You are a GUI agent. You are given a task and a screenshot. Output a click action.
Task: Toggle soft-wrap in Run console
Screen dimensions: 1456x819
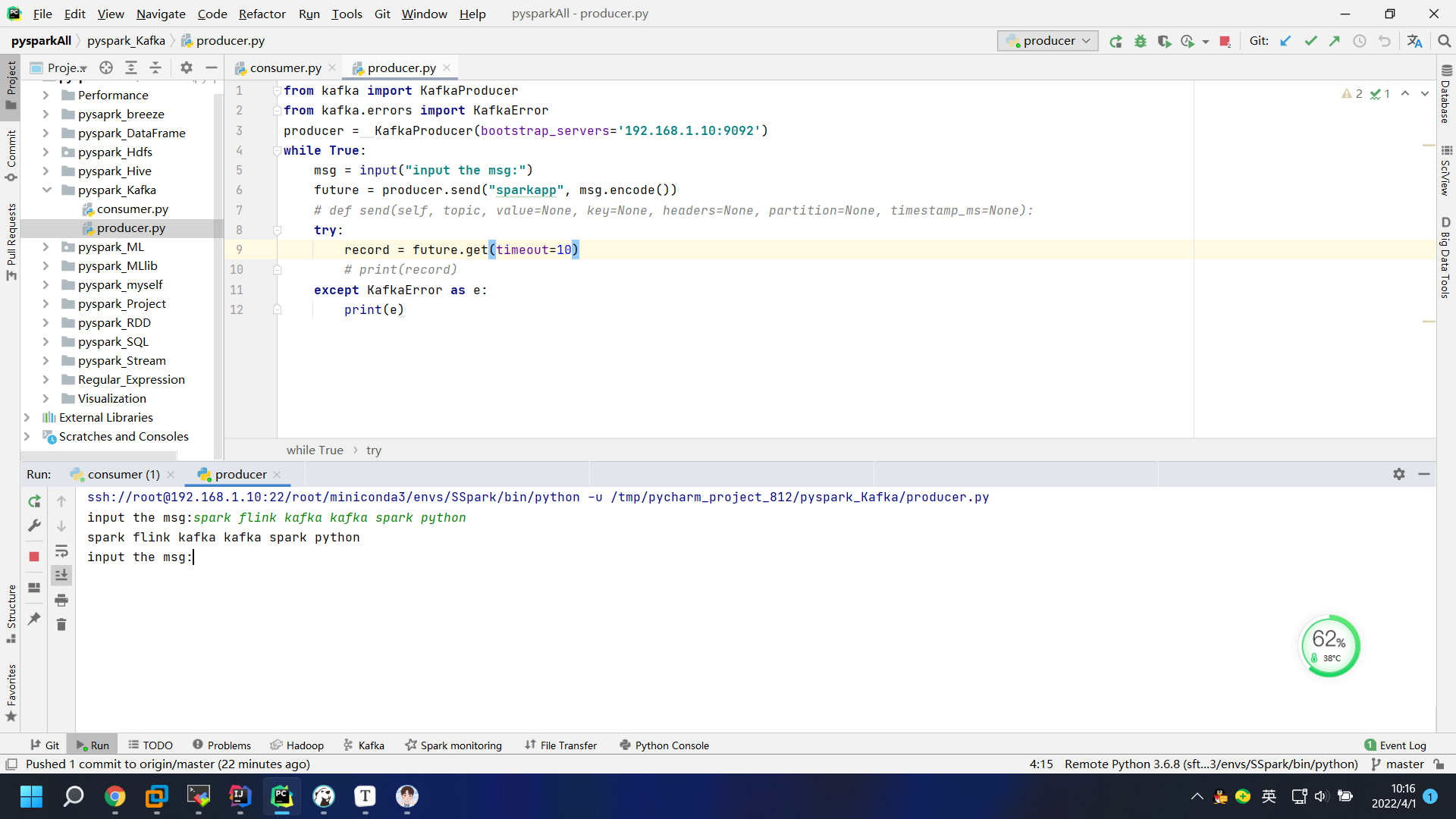pos(61,551)
